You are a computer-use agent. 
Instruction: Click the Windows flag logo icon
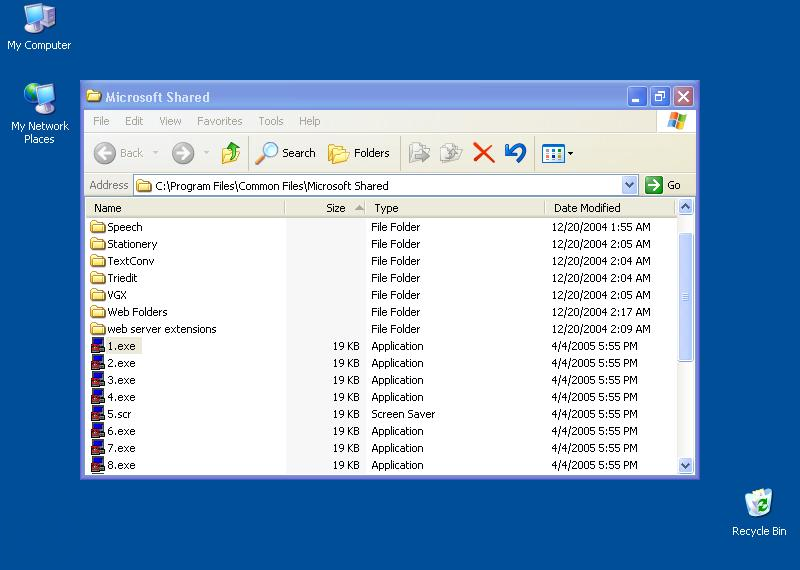677,121
